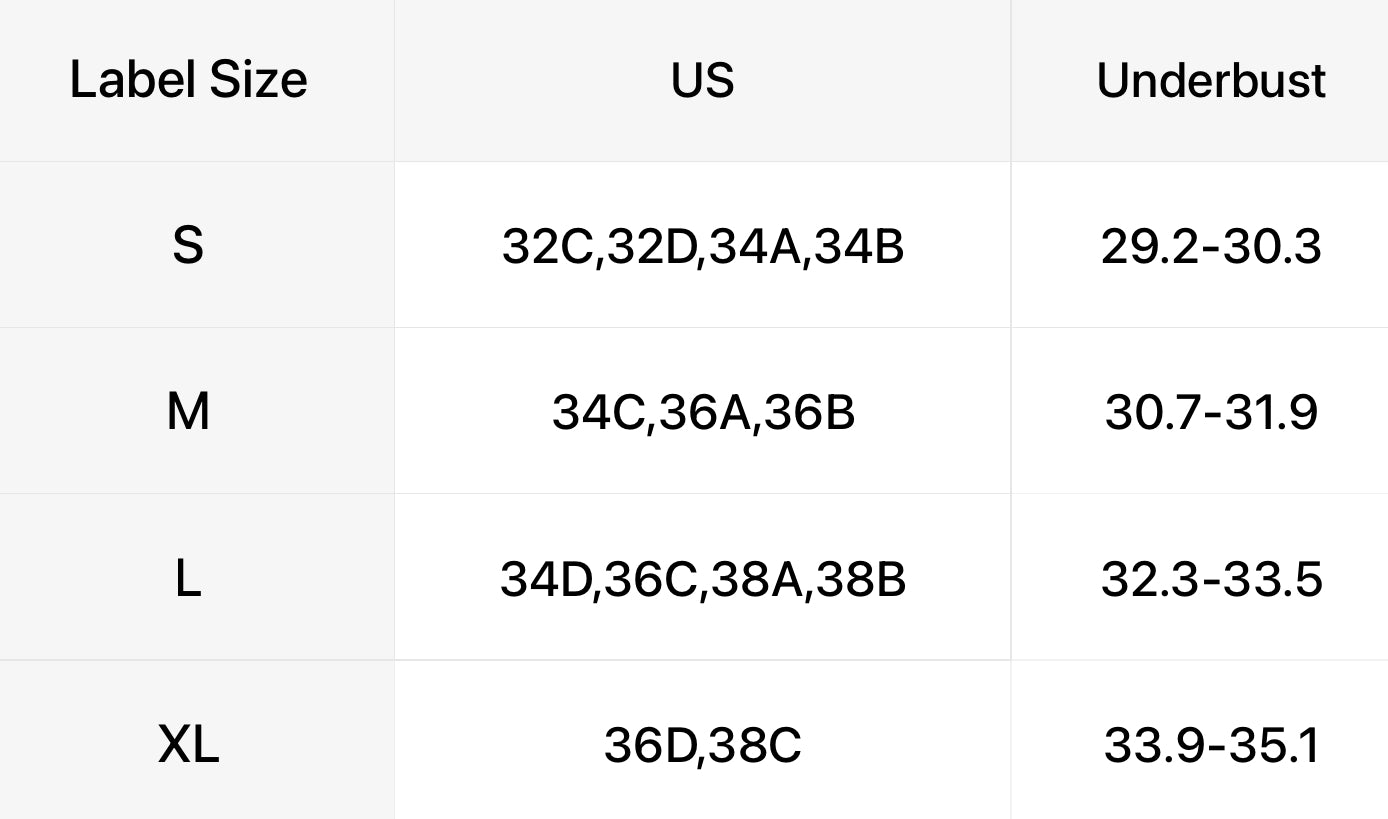Select the S label size cell

coord(188,245)
